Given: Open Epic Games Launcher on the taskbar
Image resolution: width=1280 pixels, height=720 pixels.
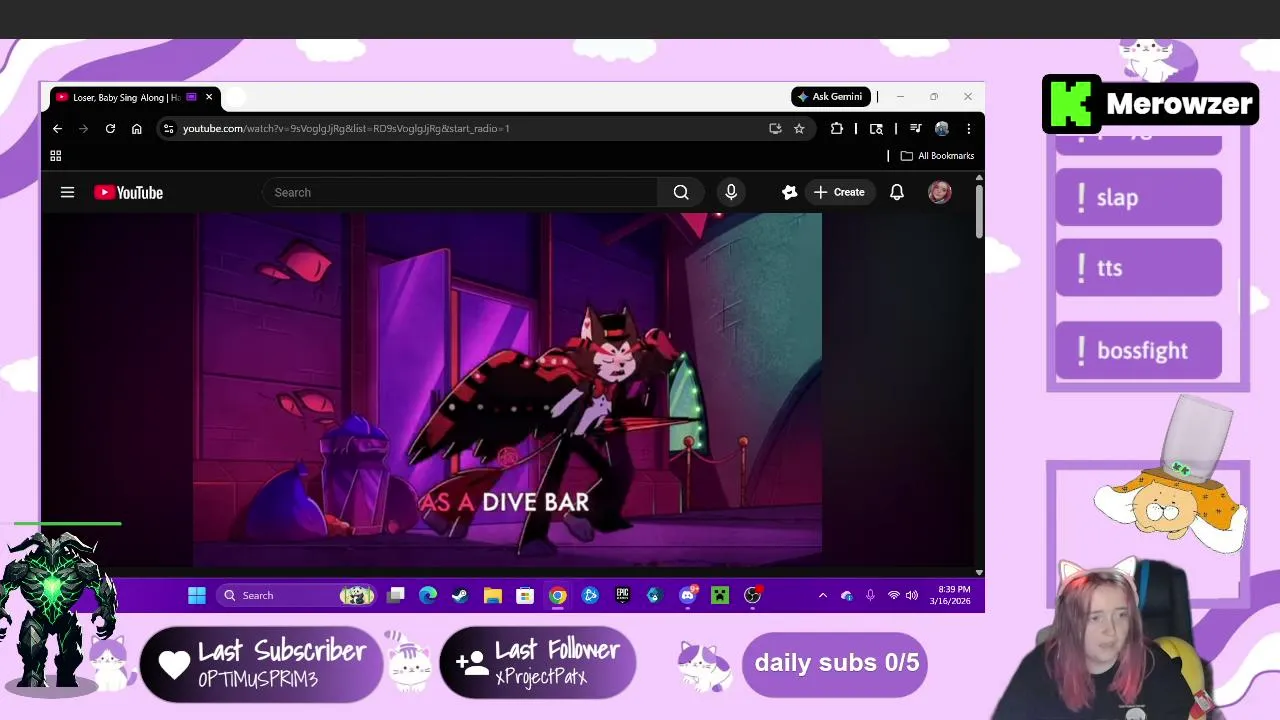Looking at the screenshot, I should click(x=622, y=596).
